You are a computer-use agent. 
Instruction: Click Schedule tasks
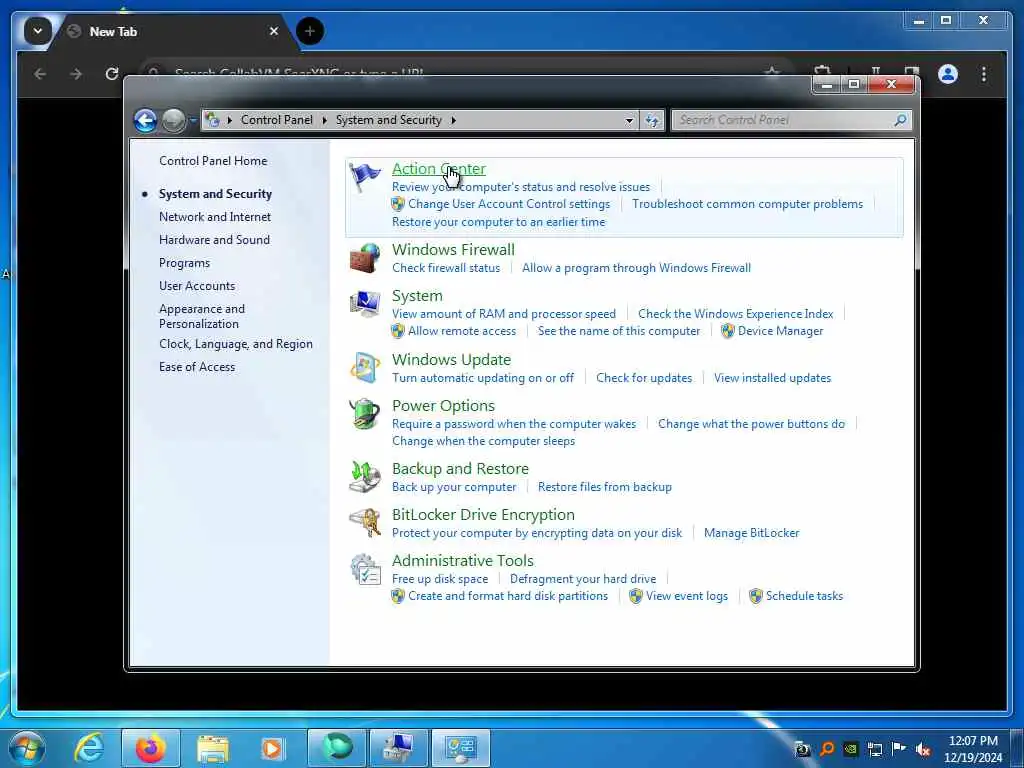[x=804, y=596]
